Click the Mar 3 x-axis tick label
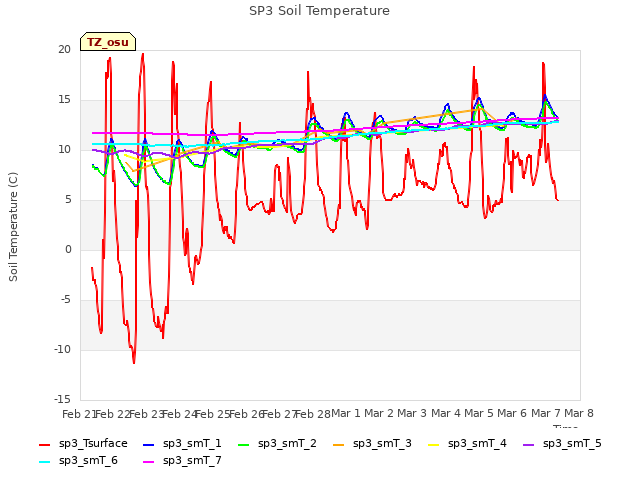The height and width of the screenshot is (480, 640). tap(412, 413)
